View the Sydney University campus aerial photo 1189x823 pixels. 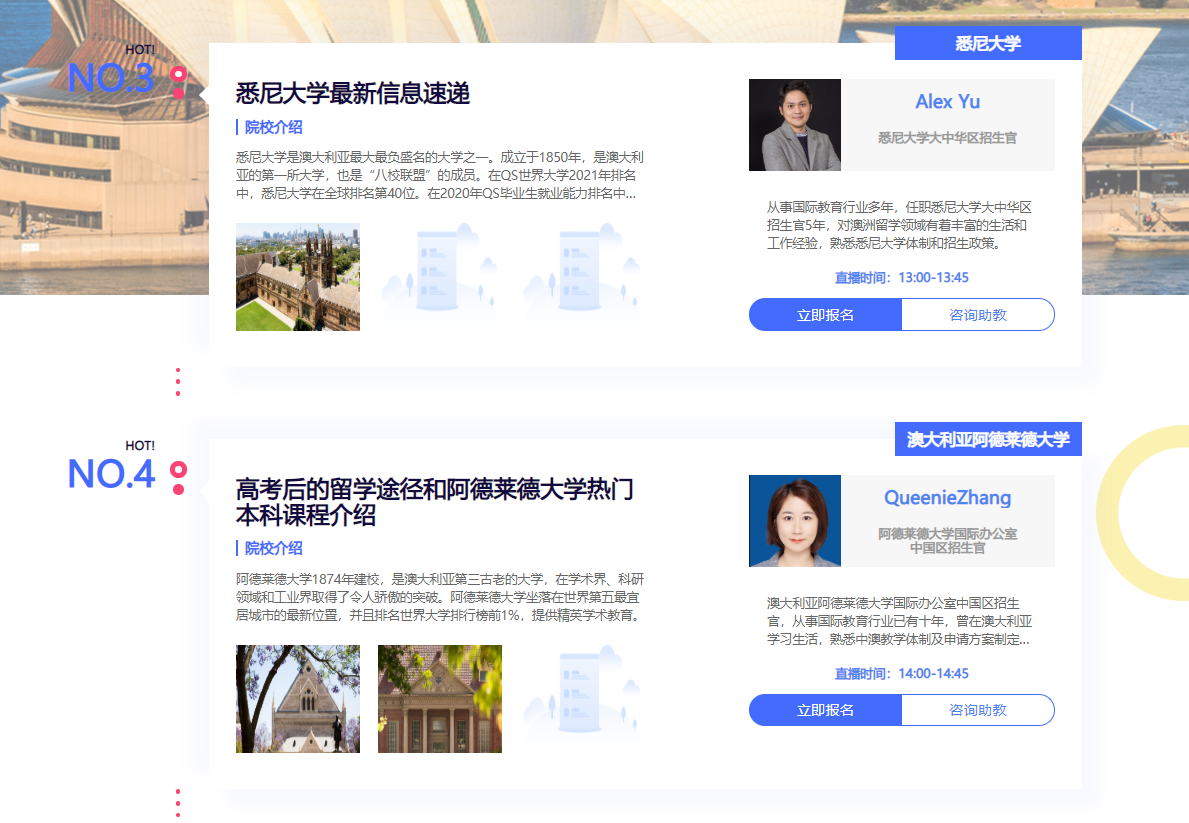click(x=298, y=277)
